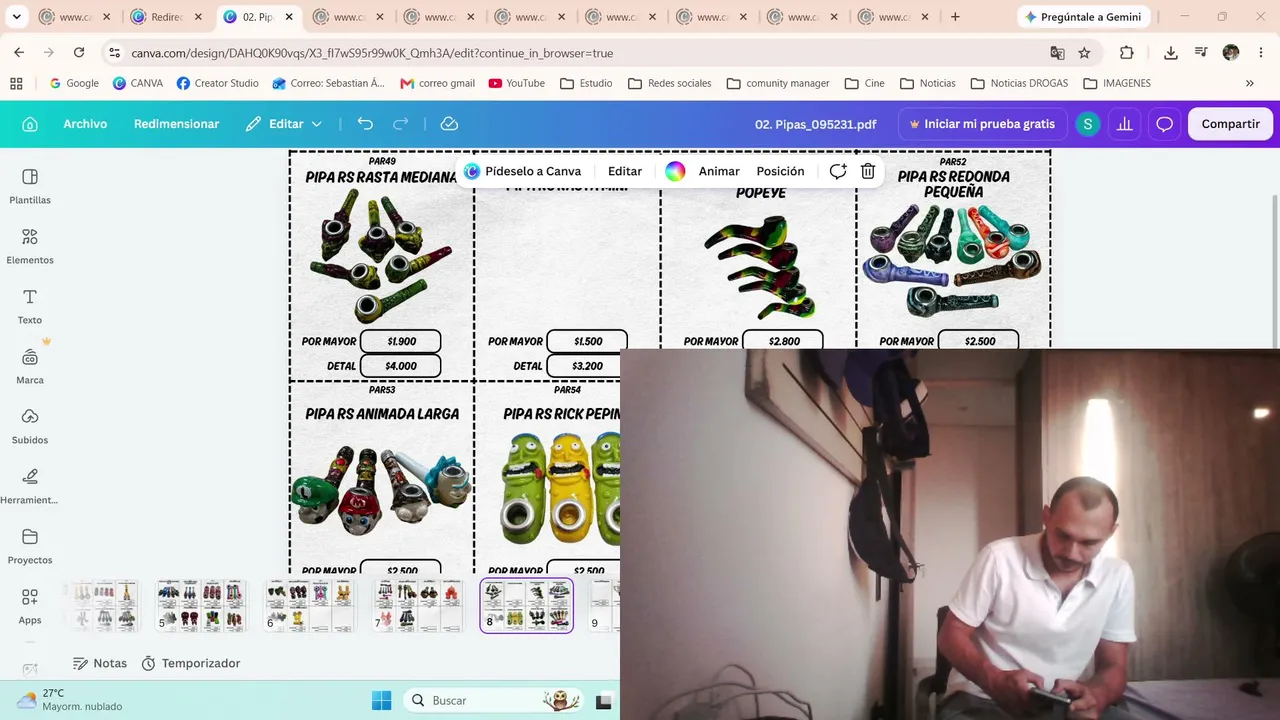
Task: Open the Temporizador timer
Action: click(191, 663)
